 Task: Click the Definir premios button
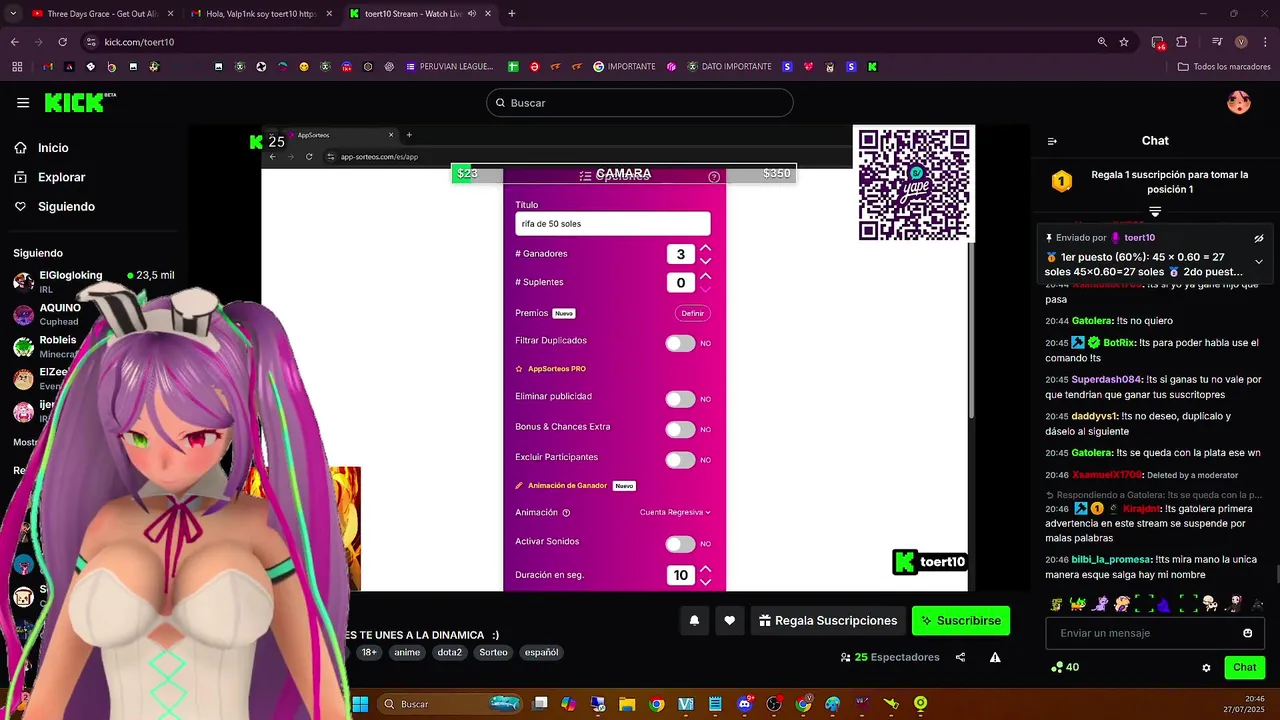(693, 313)
